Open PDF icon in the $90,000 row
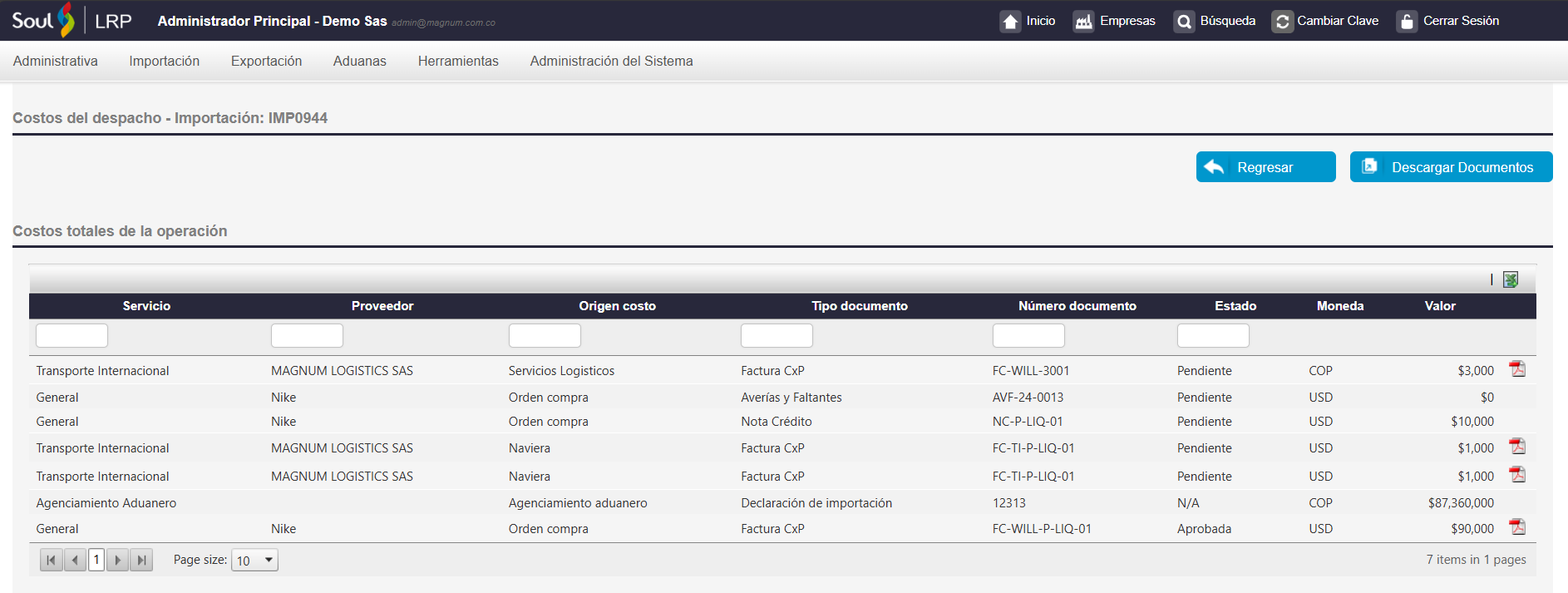1568x593 pixels. tap(1517, 527)
